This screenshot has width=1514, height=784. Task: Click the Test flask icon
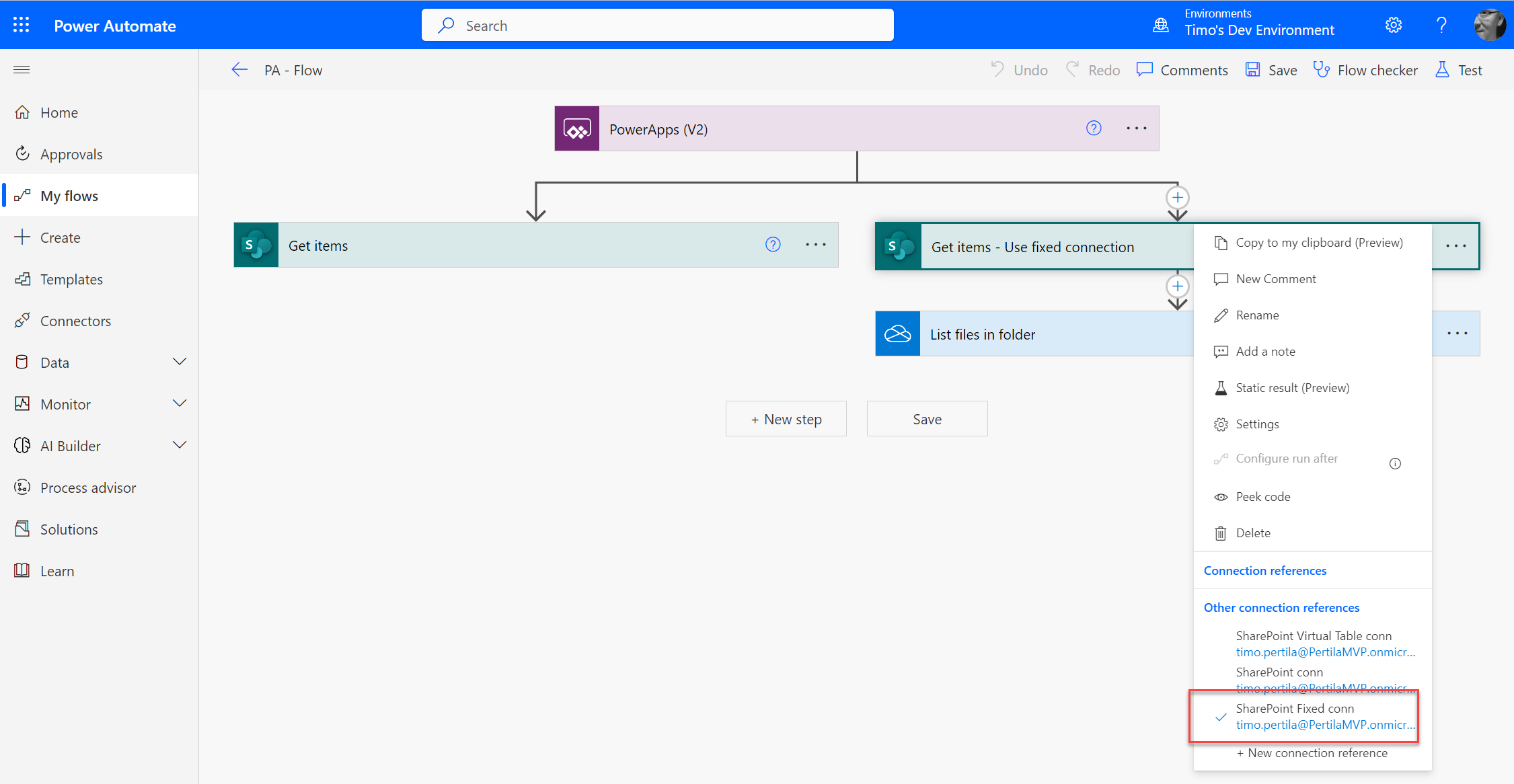1442,70
